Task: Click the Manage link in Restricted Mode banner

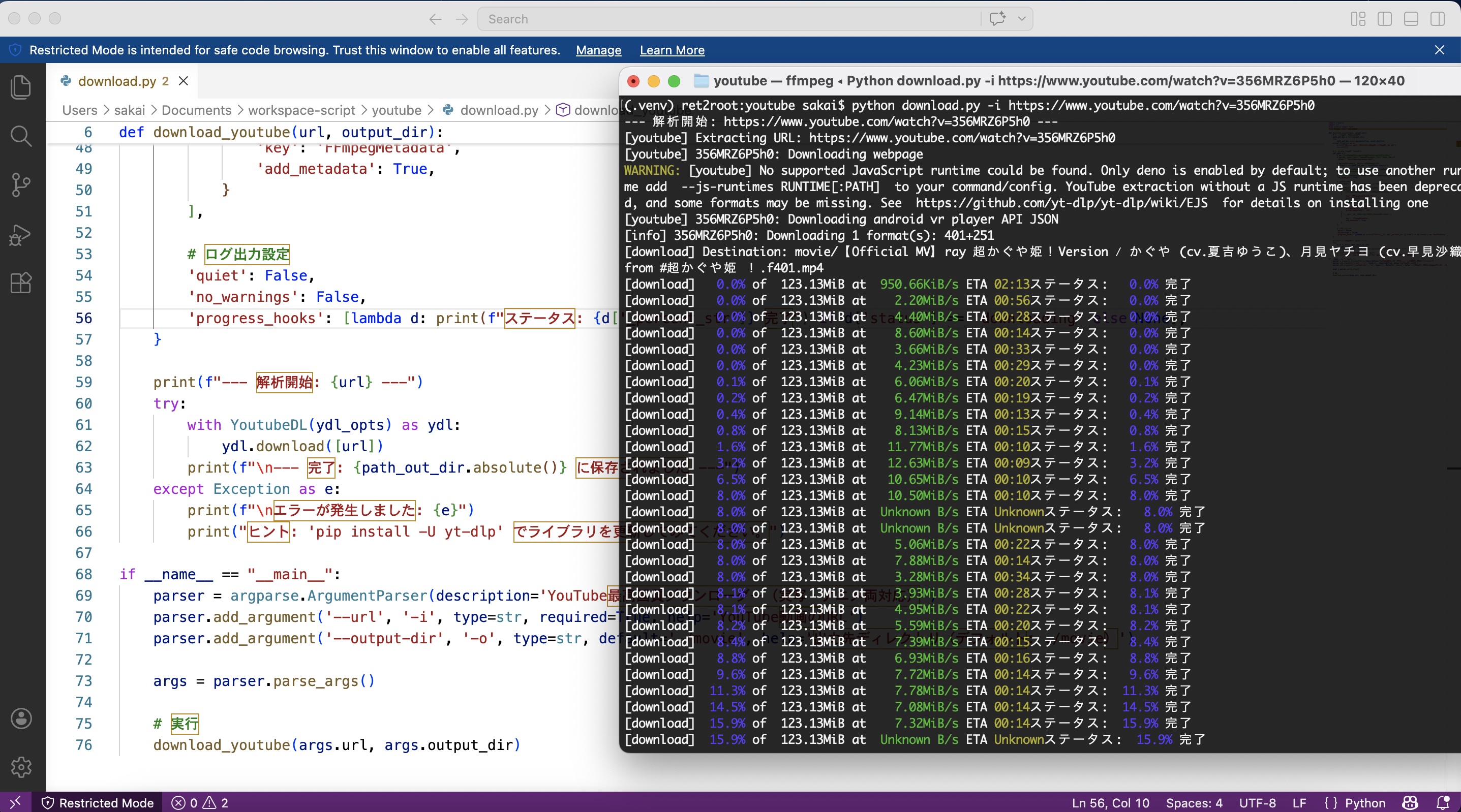Action: (598, 50)
